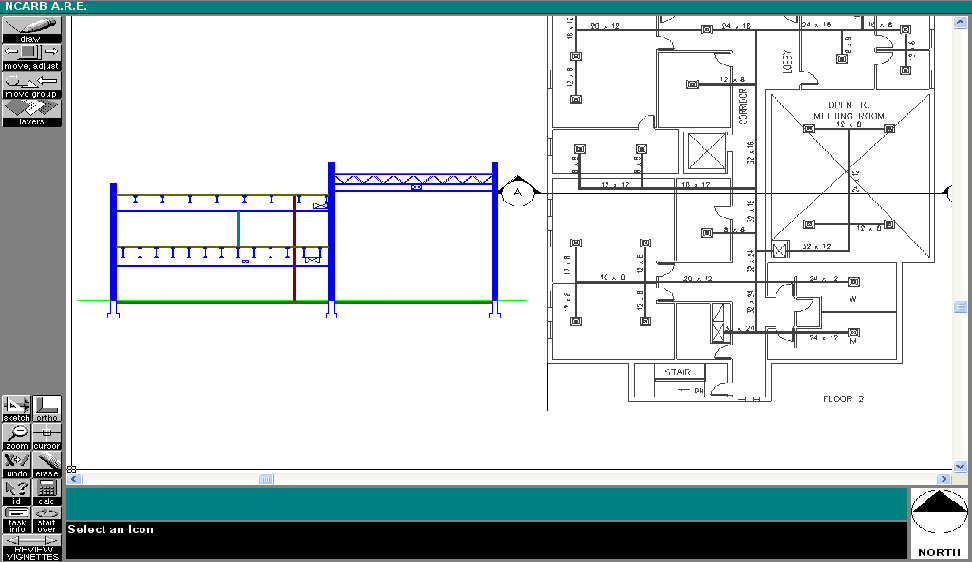Click the teal vertical element in section
This screenshot has width=972, height=562.
(238, 229)
